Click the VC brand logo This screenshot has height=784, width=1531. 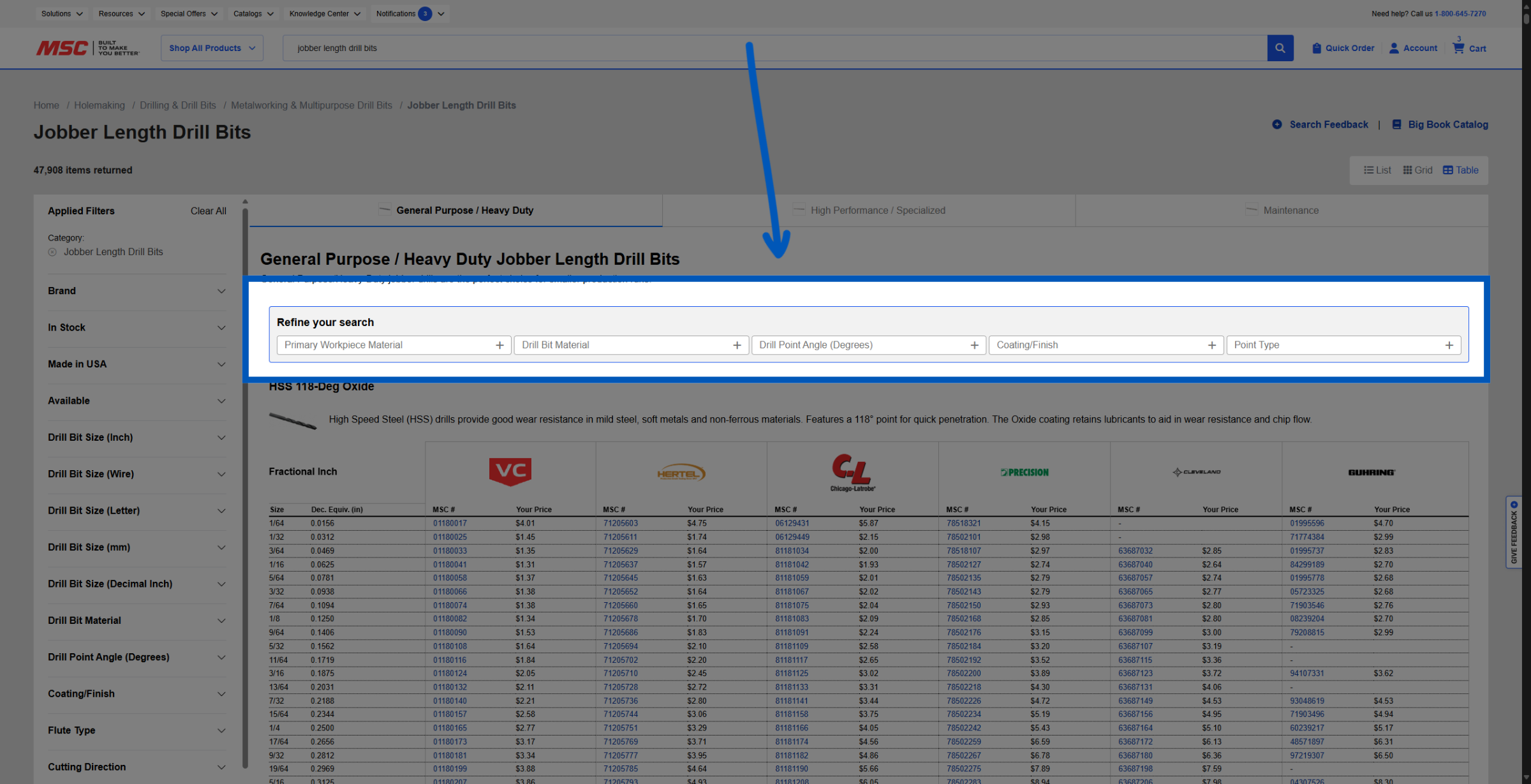coord(510,471)
